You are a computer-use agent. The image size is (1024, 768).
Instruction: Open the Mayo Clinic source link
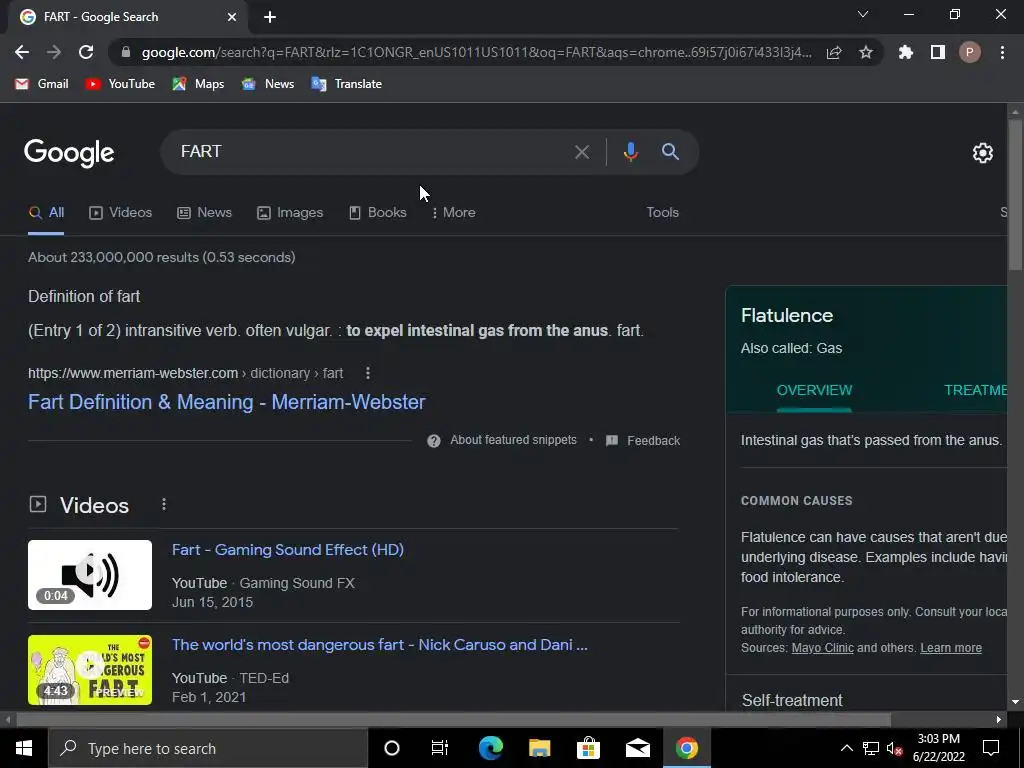pos(822,648)
